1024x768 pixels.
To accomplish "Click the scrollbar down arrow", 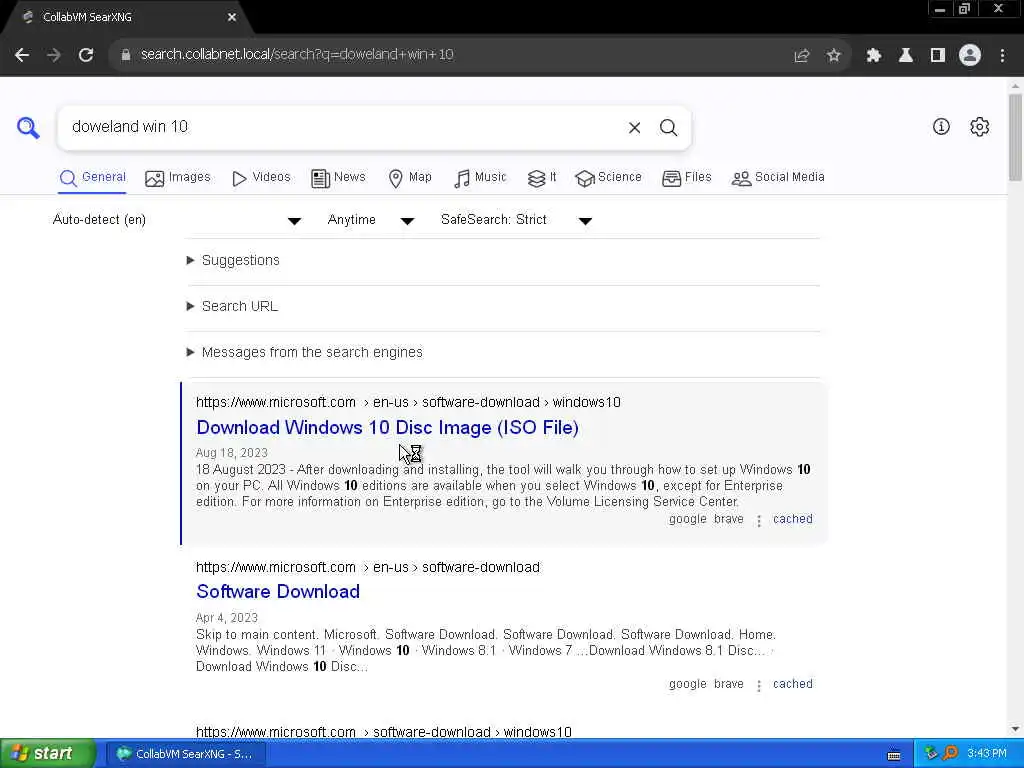I will tap(1015, 729).
